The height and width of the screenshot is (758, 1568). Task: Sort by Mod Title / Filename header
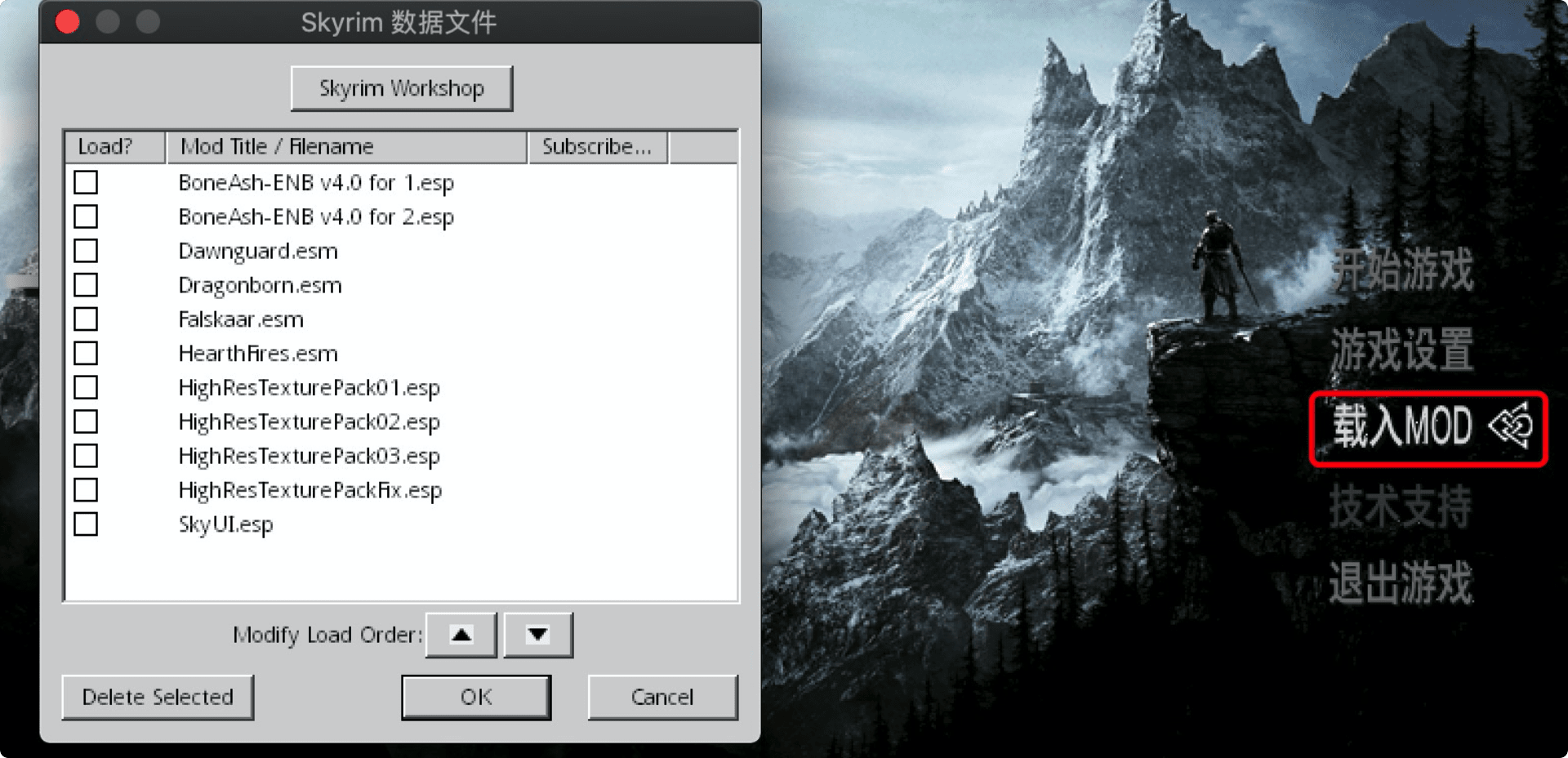coord(347,147)
